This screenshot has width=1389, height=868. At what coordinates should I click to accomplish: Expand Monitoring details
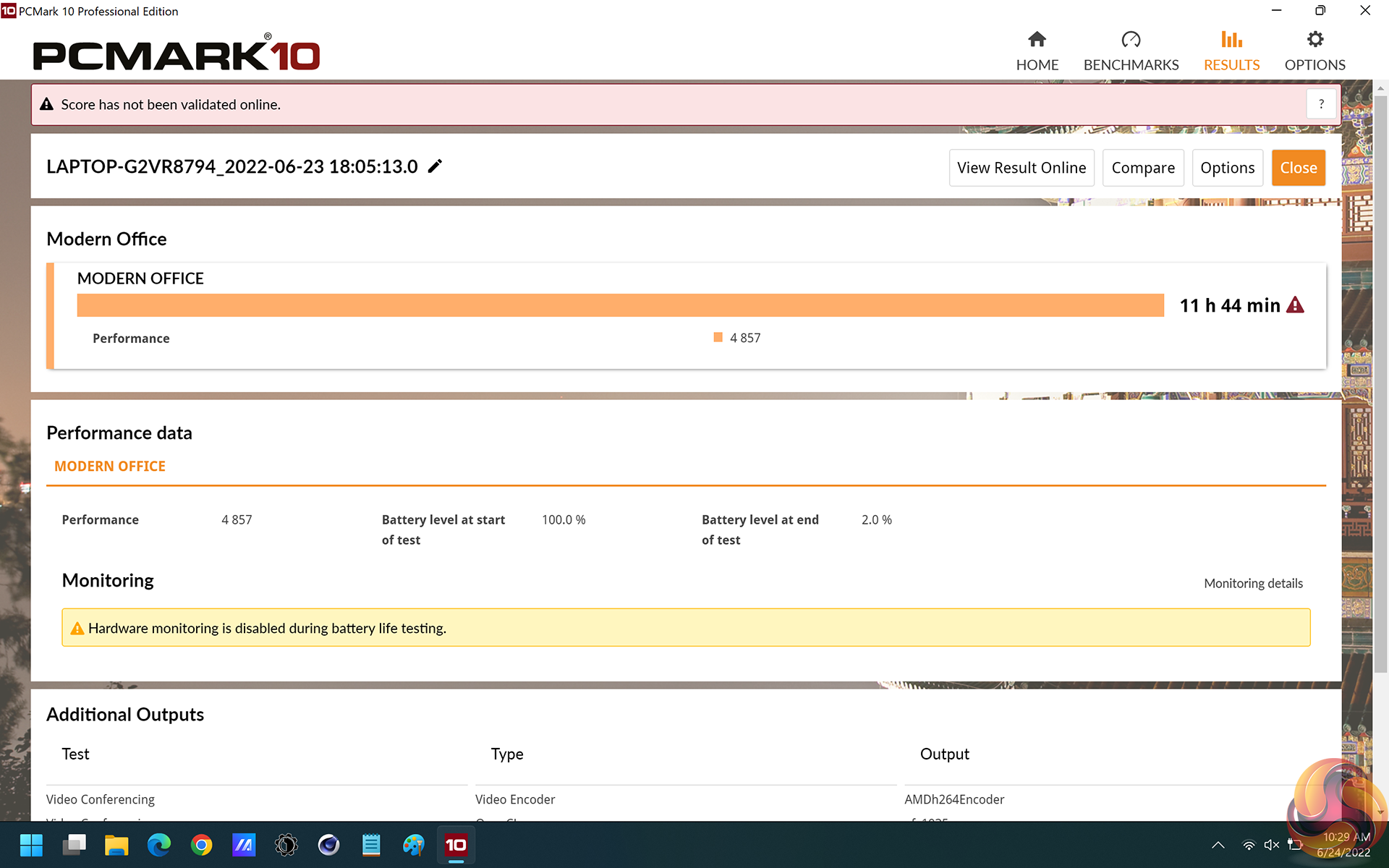(x=1253, y=583)
